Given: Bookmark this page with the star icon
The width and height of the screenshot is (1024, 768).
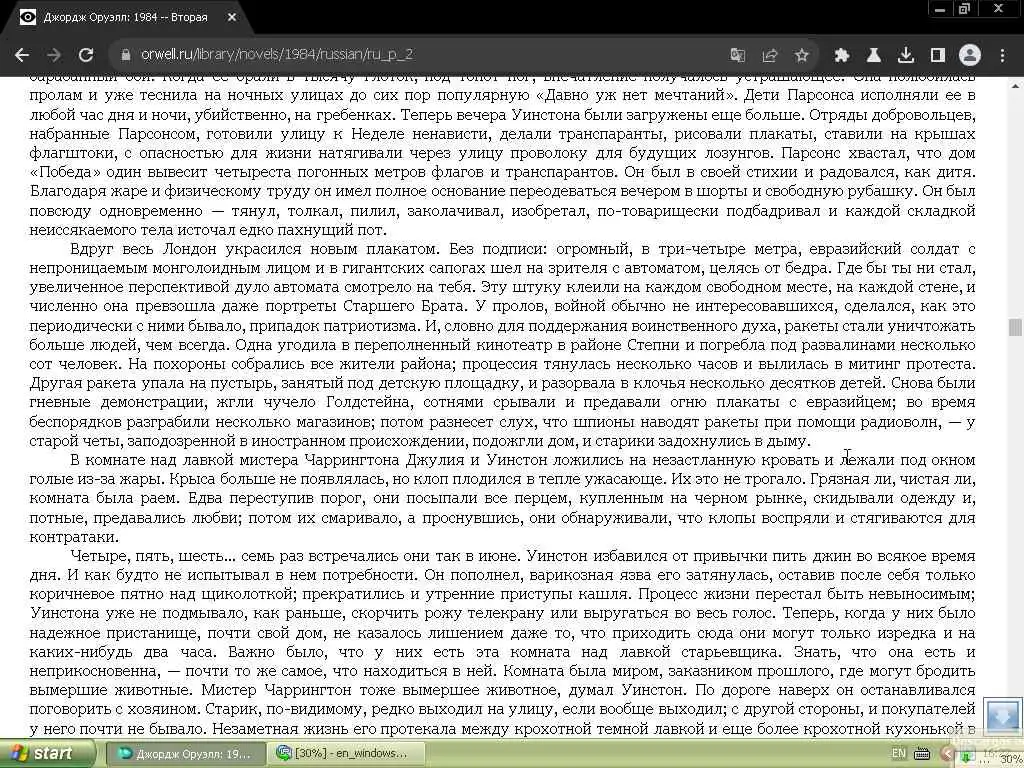Looking at the screenshot, I should (801, 55).
